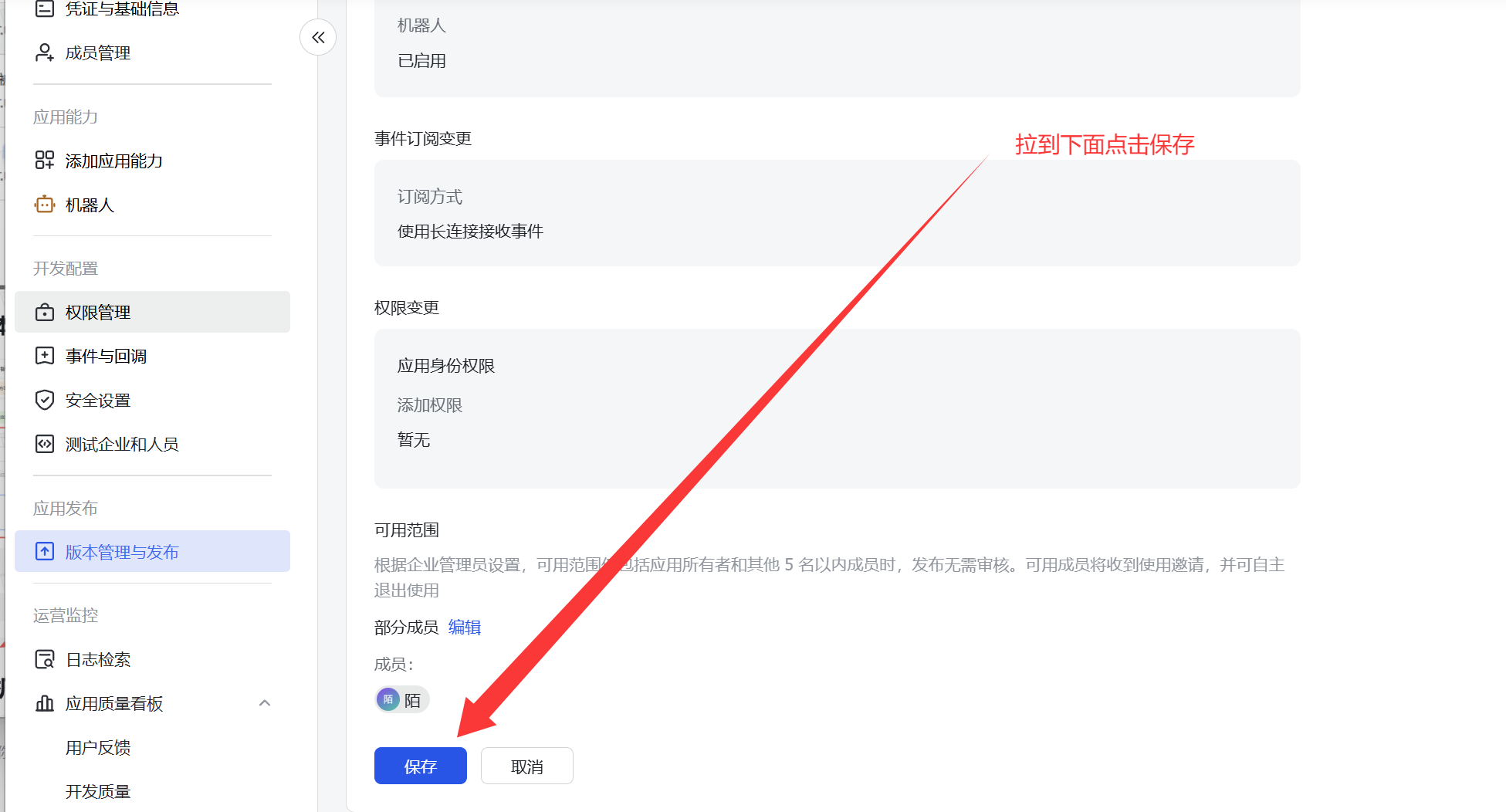Screen dimensions: 1506x812
Task: Click the 取消 button
Action: click(526, 765)
